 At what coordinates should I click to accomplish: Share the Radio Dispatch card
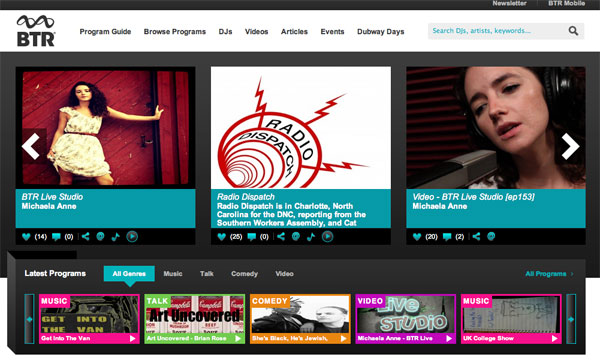coord(281,236)
